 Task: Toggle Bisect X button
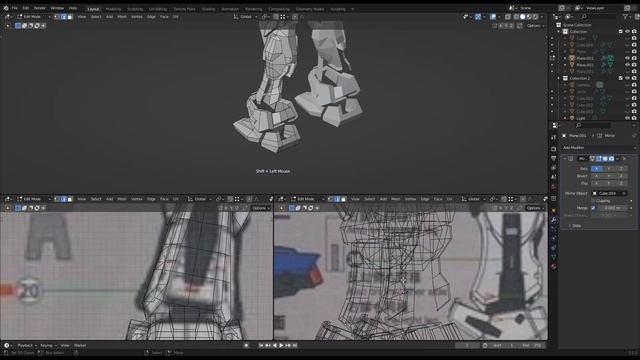tap(596, 176)
